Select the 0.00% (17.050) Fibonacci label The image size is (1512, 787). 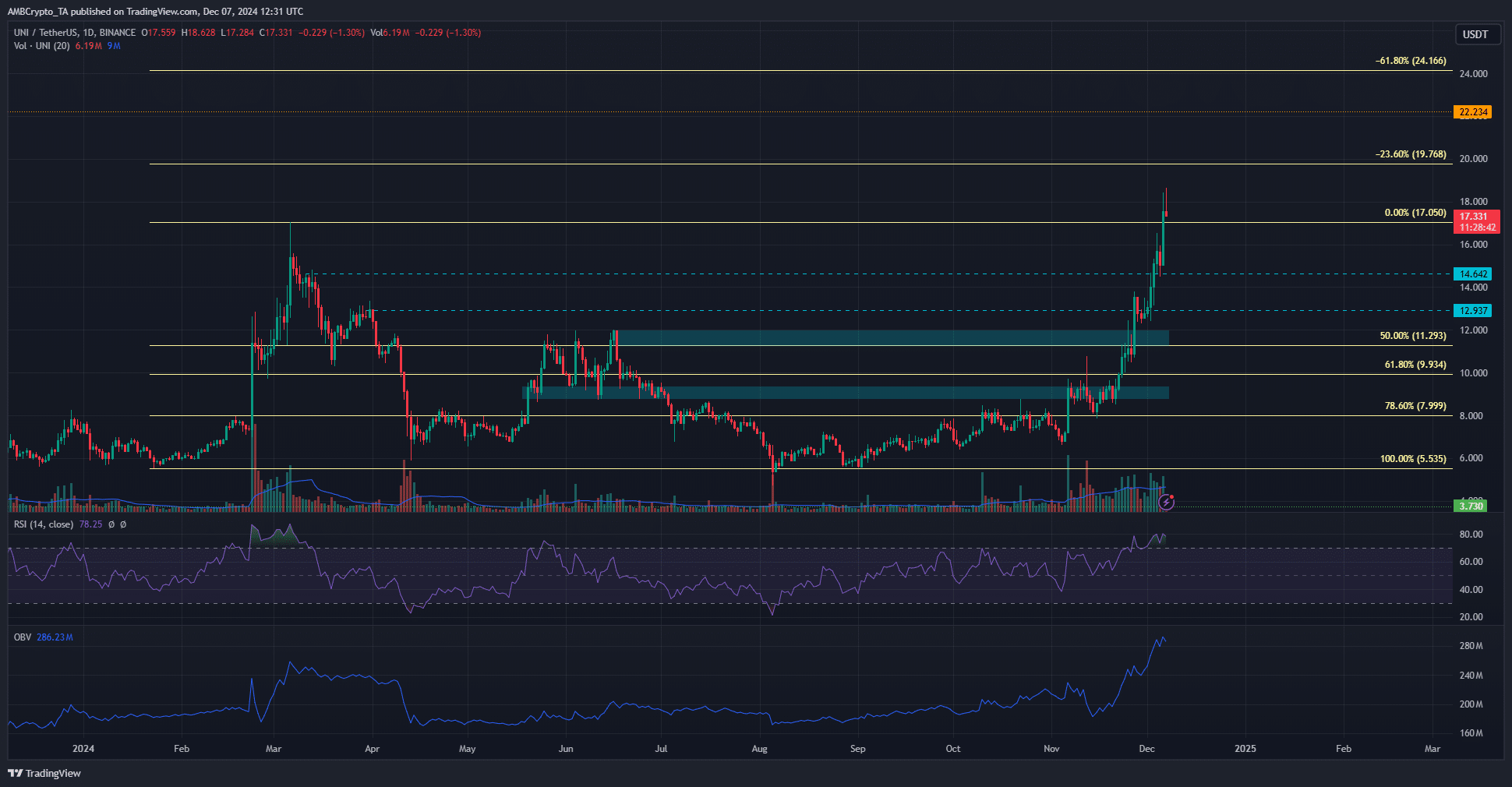[x=1415, y=213]
